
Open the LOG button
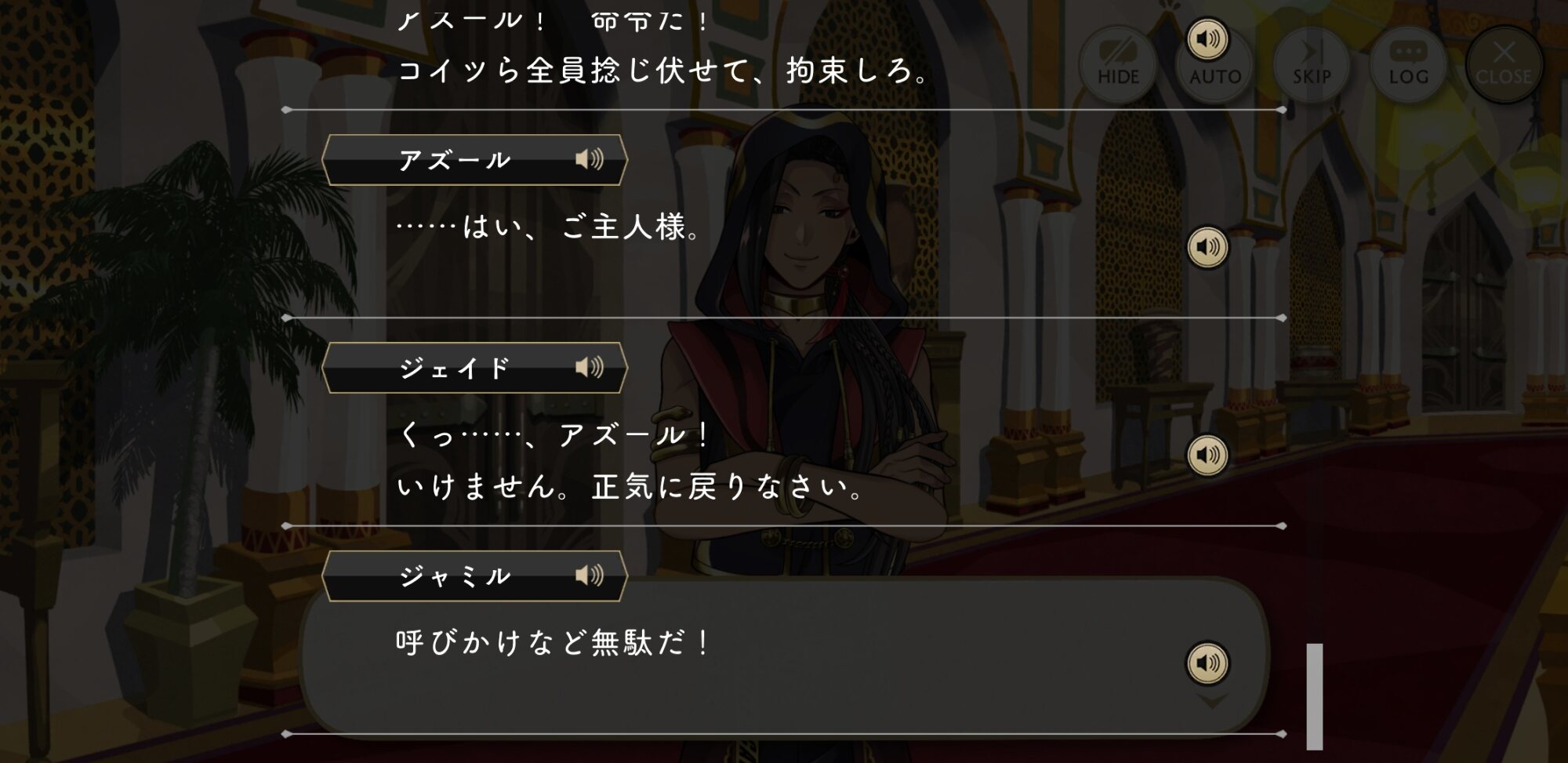tap(1409, 64)
